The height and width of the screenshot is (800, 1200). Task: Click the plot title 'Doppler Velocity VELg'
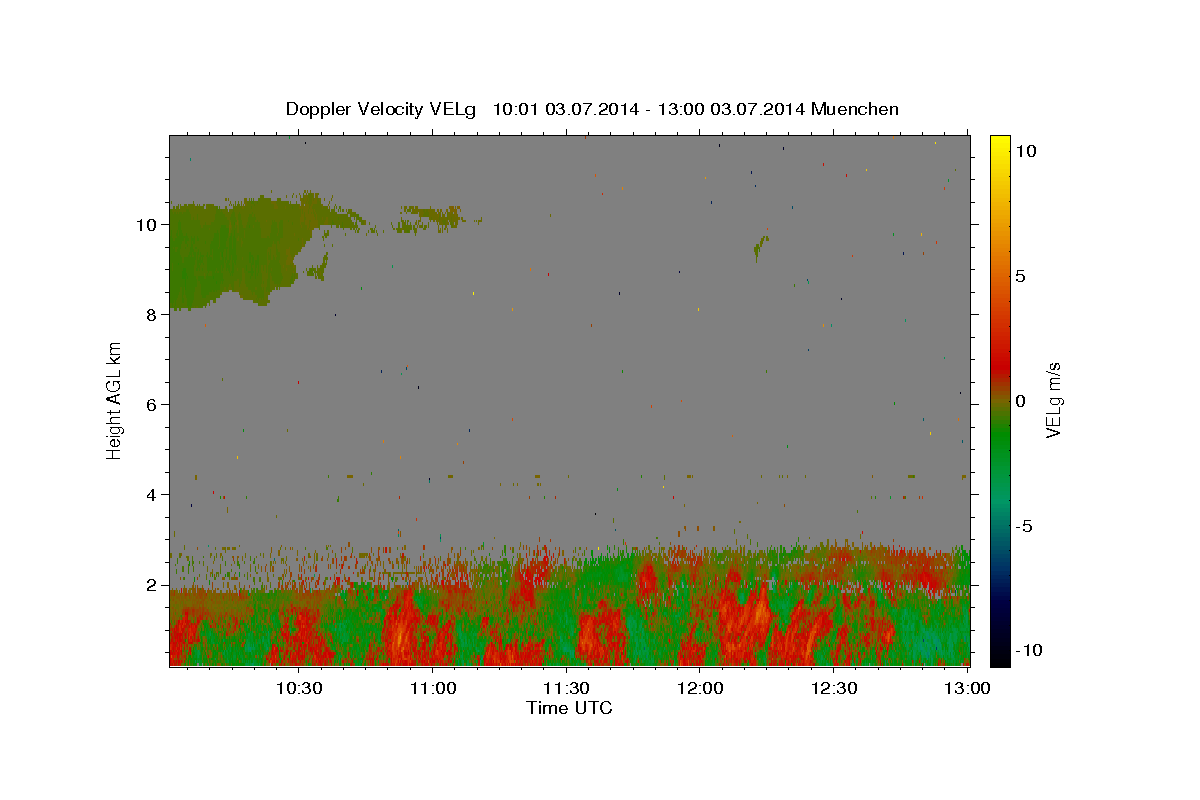[x=382, y=109]
